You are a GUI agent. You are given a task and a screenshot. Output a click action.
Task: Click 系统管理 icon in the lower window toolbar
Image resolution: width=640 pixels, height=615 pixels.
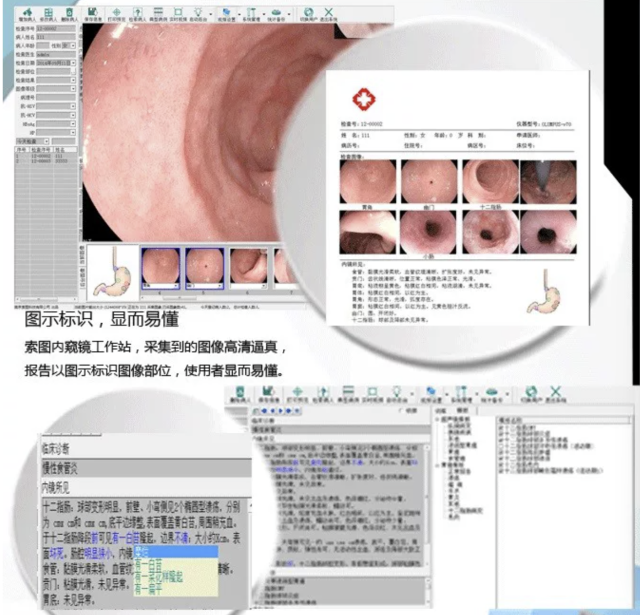(x=461, y=395)
